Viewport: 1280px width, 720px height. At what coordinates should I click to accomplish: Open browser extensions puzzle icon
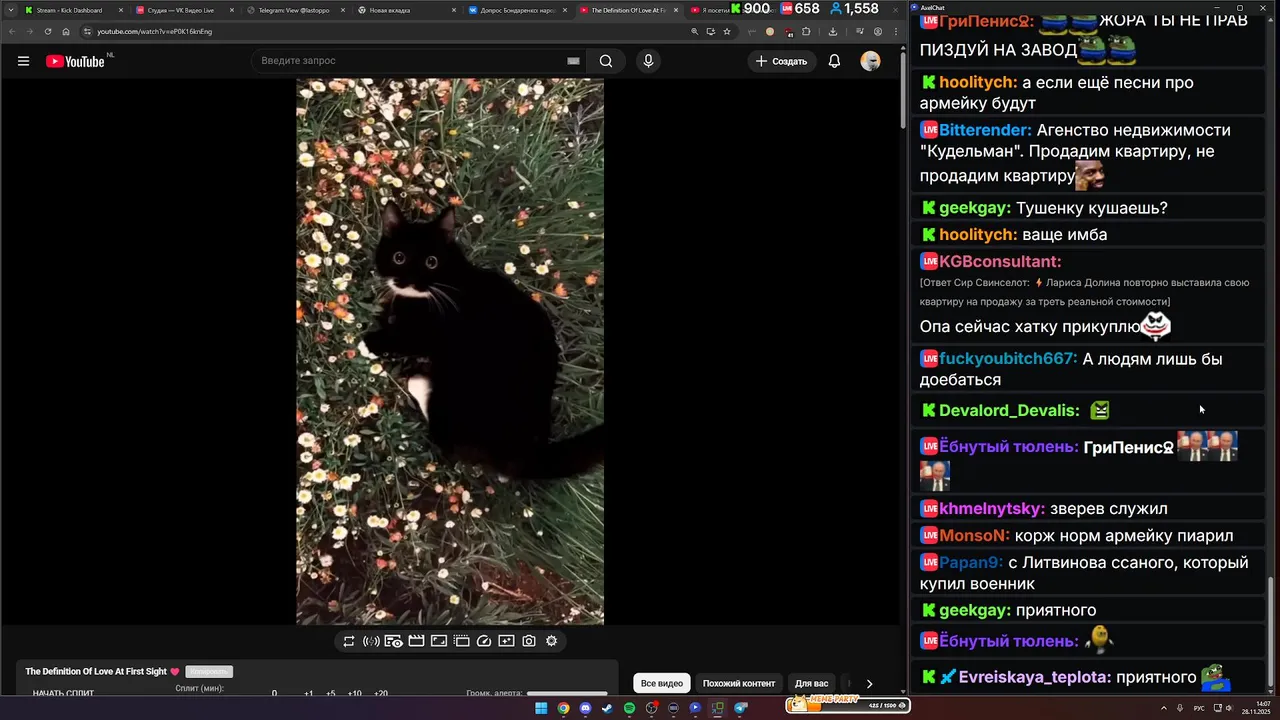coord(806,31)
